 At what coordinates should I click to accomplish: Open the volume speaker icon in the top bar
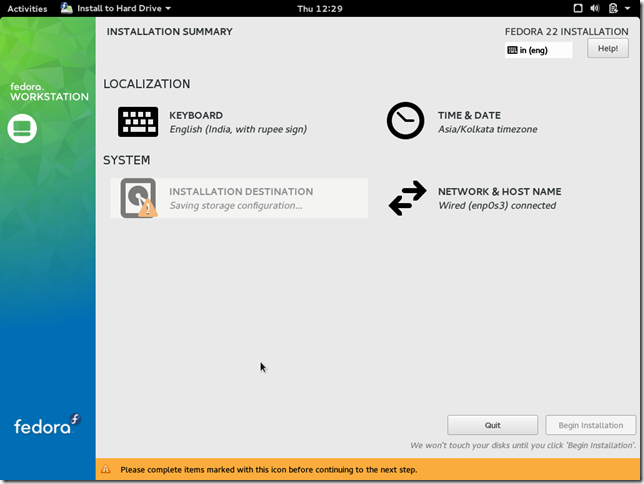(x=595, y=8)
